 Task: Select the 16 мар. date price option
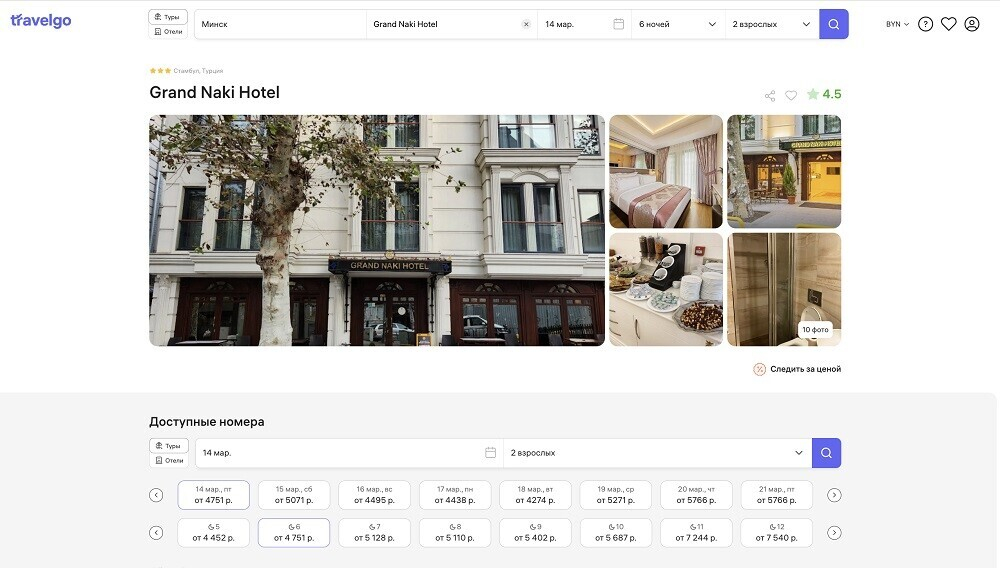tap(373, 495)
